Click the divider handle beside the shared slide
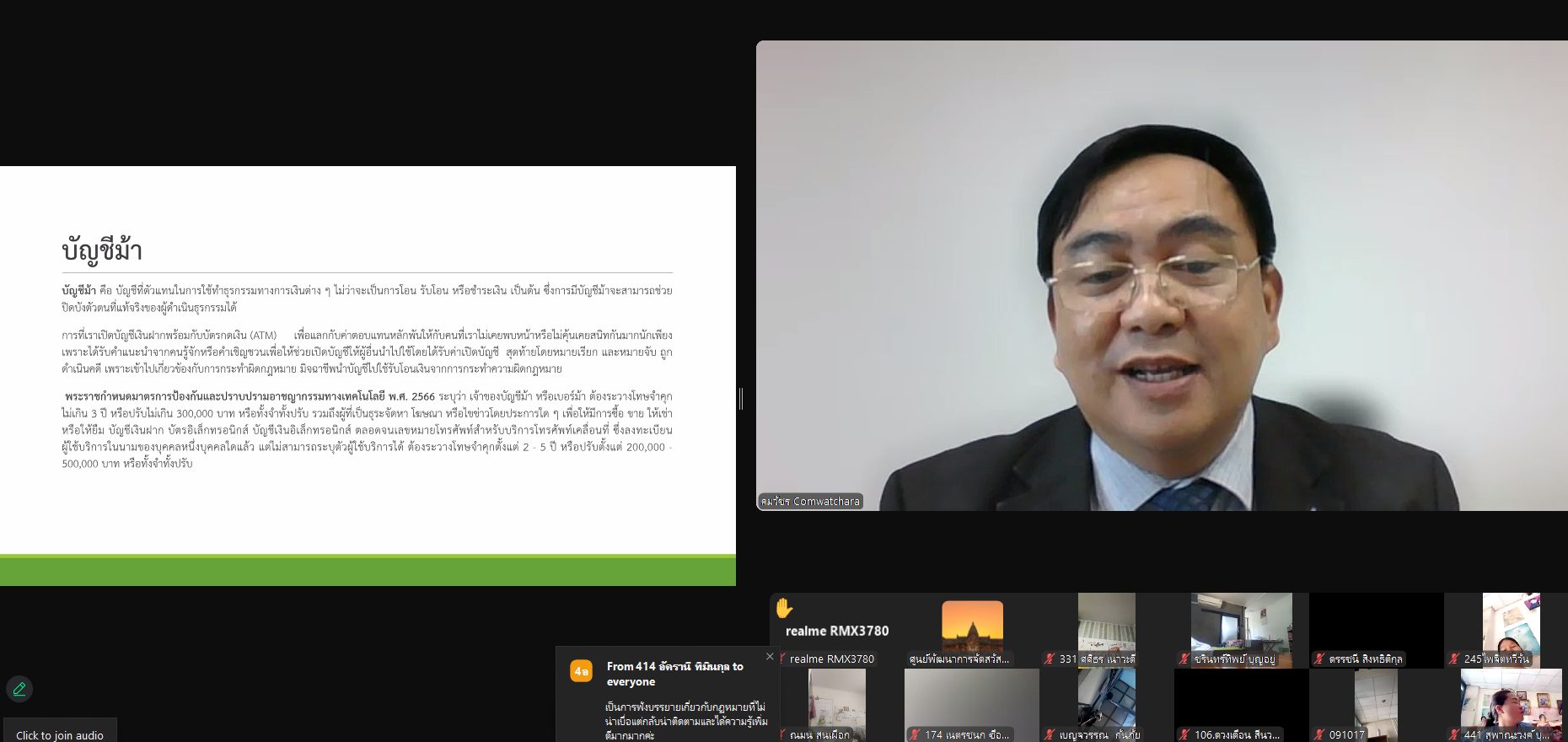Screen dimensions: 1568x742 click(740, 399)
